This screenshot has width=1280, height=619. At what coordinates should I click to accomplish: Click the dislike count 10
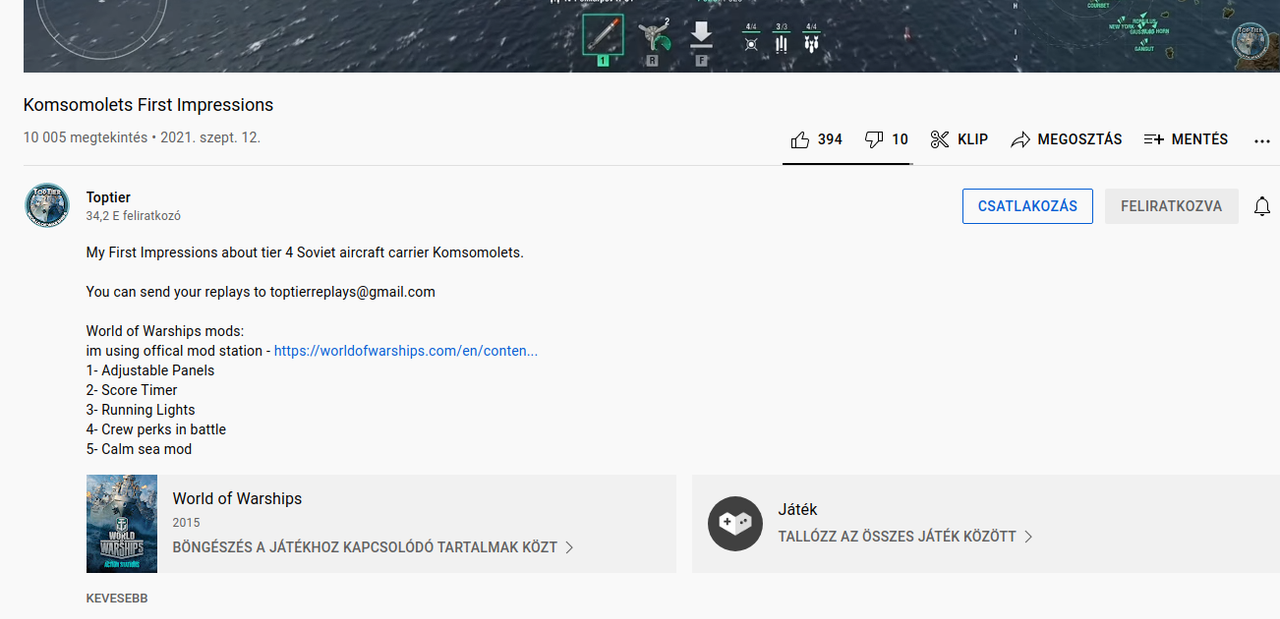[x=900, y=140]
